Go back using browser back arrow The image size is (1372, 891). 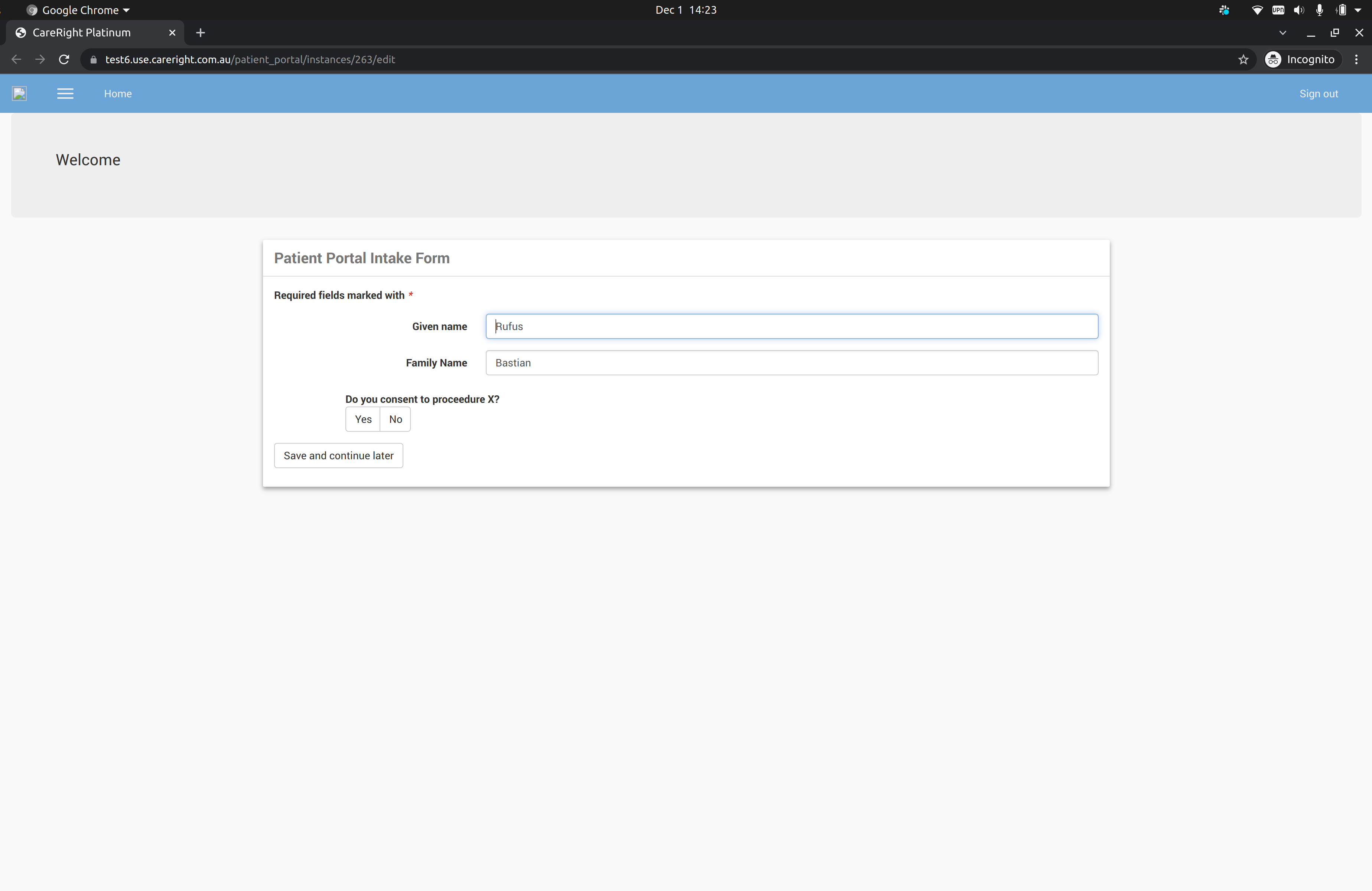pyautogui.click(x=16, y=59)
